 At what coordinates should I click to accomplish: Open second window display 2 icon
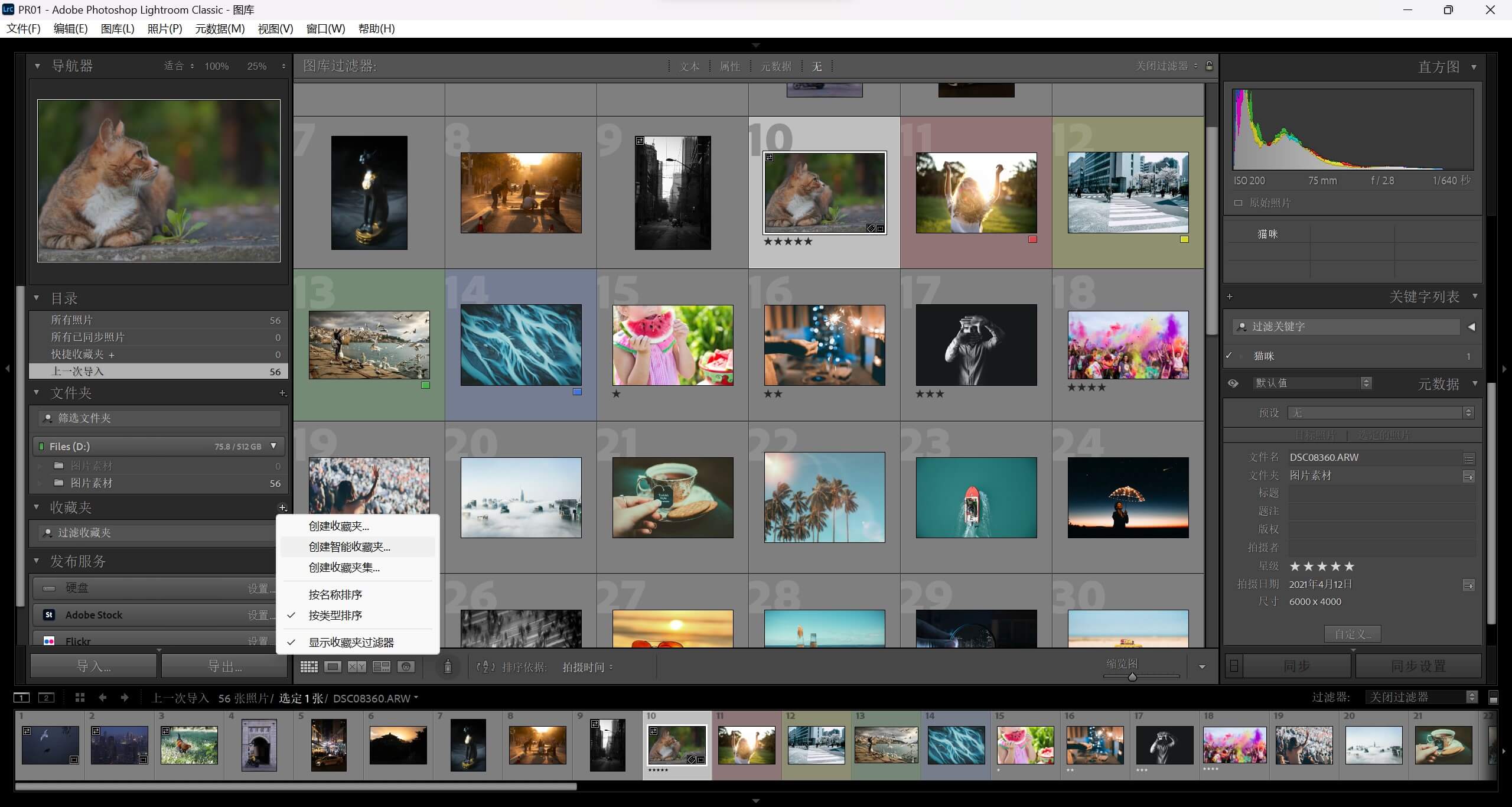pyautogui.click(x=46, y=698)
